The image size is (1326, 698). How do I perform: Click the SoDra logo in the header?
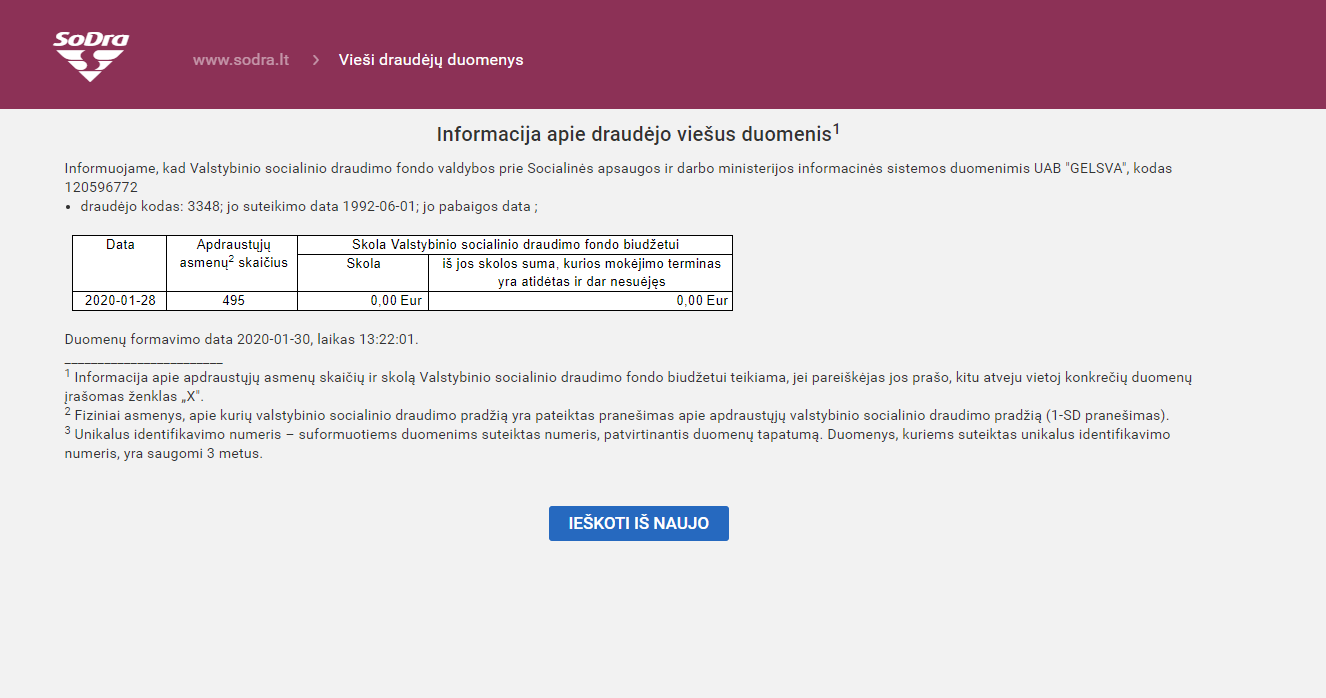90,56
